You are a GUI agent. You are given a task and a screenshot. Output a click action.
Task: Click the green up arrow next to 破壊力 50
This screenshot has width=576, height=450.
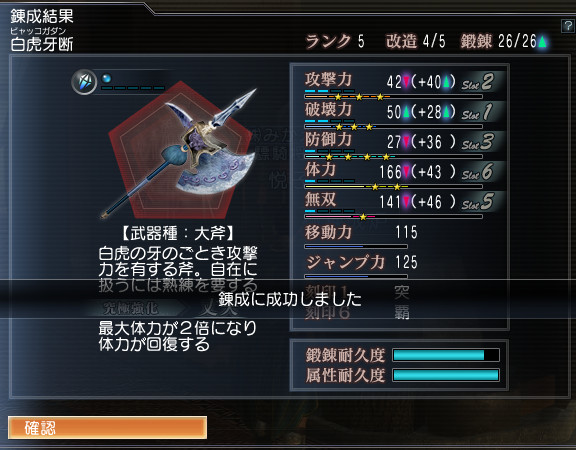tap(407, 112)
